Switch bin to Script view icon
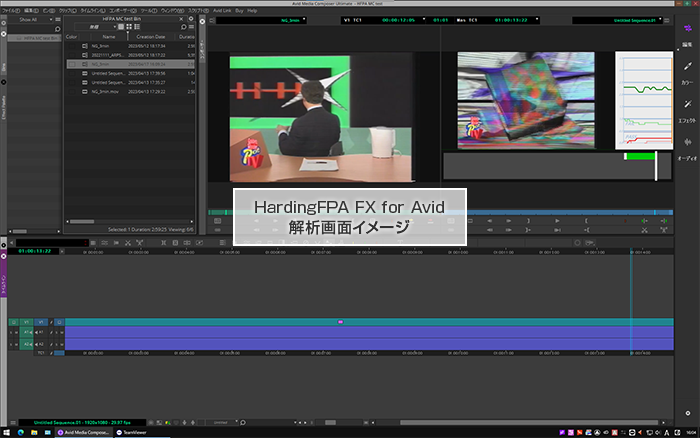The image size is (700, 438). [x=137, y=27]
